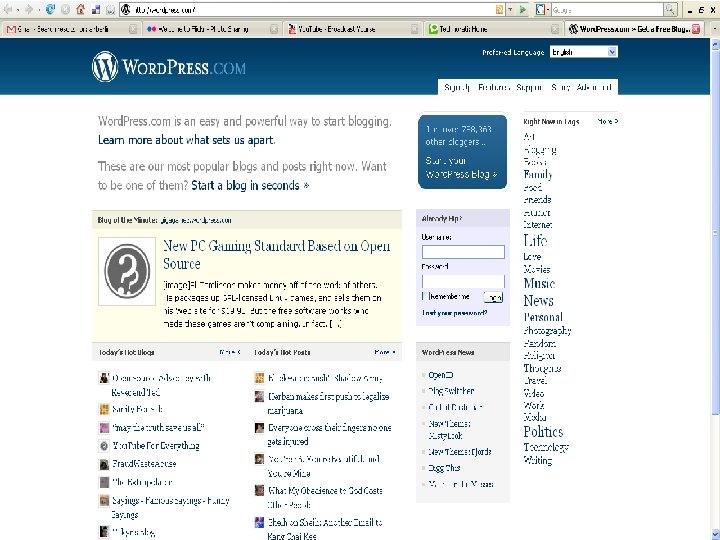Click the 'News' tag
This screenshot has height=540, width=720.
pos(539,301)
